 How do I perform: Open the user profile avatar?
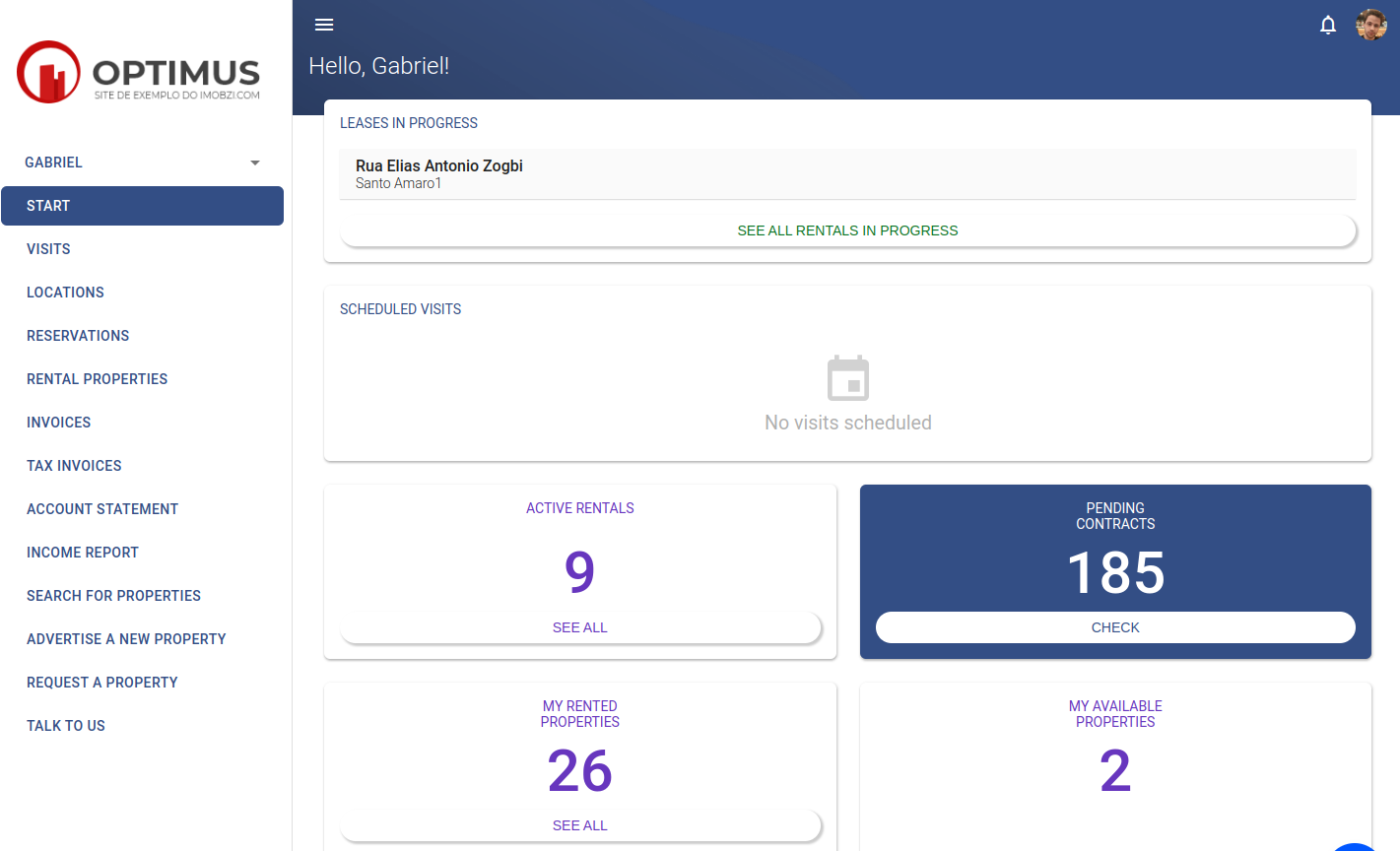1370,25
